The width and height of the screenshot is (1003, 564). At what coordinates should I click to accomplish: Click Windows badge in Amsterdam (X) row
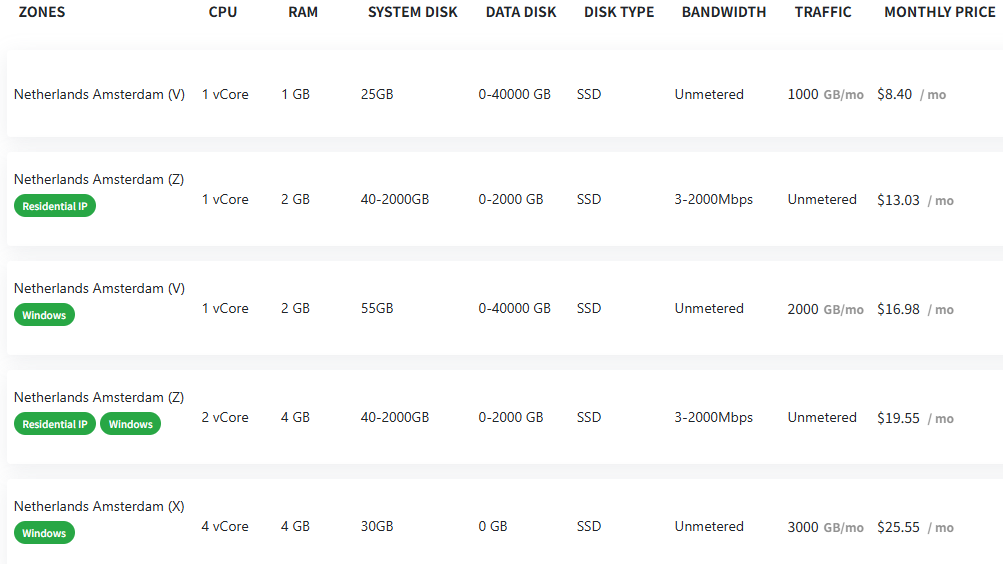coord(44,533)
